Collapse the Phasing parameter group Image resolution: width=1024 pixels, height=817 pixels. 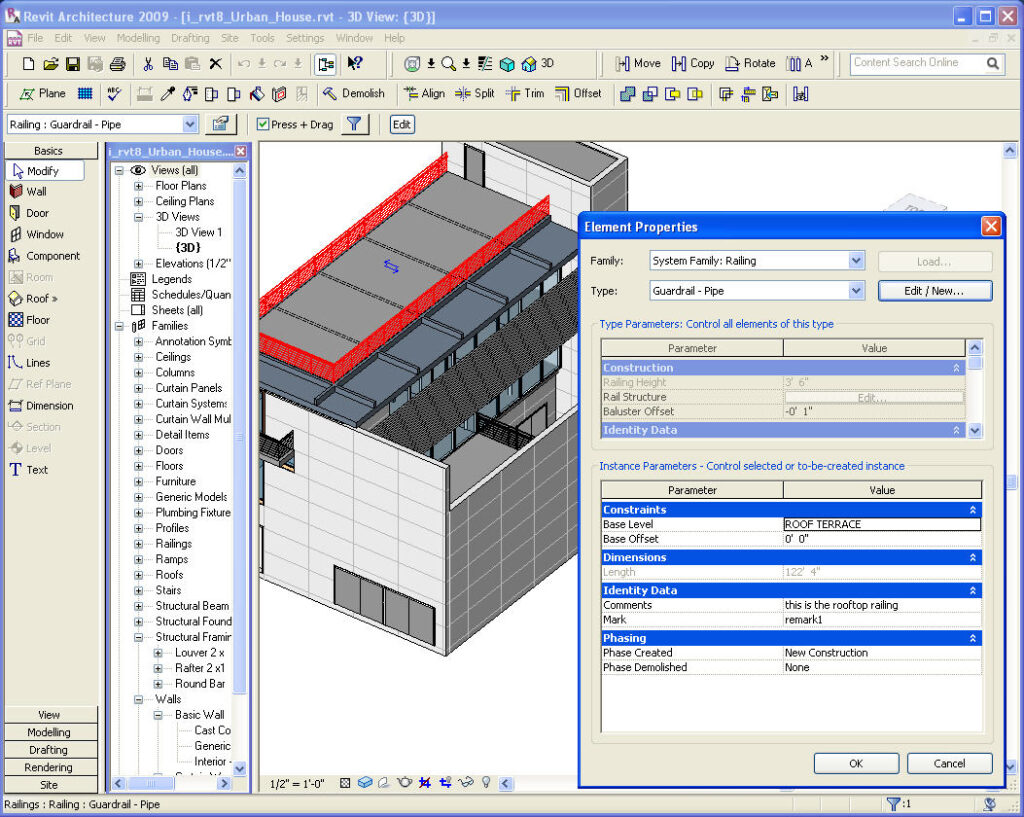click(972, 639)
